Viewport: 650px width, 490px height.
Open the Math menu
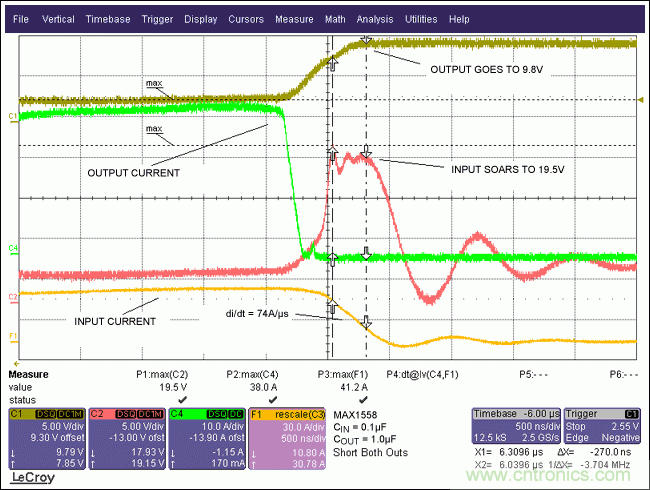[334, 19]
